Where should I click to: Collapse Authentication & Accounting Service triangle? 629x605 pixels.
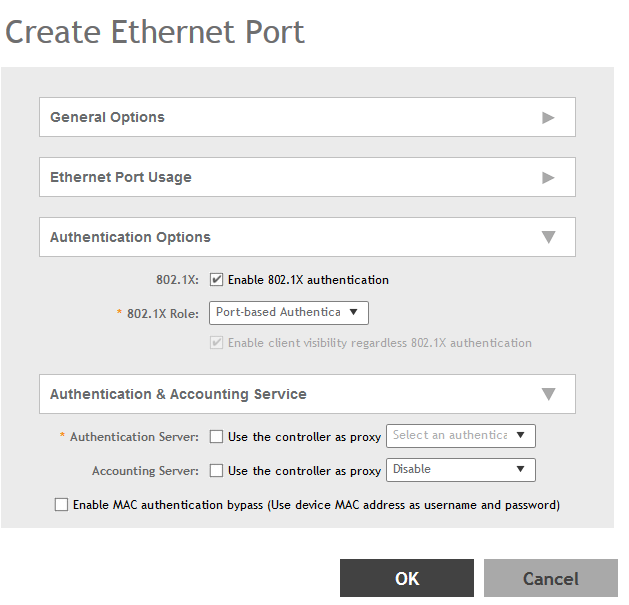548,394
